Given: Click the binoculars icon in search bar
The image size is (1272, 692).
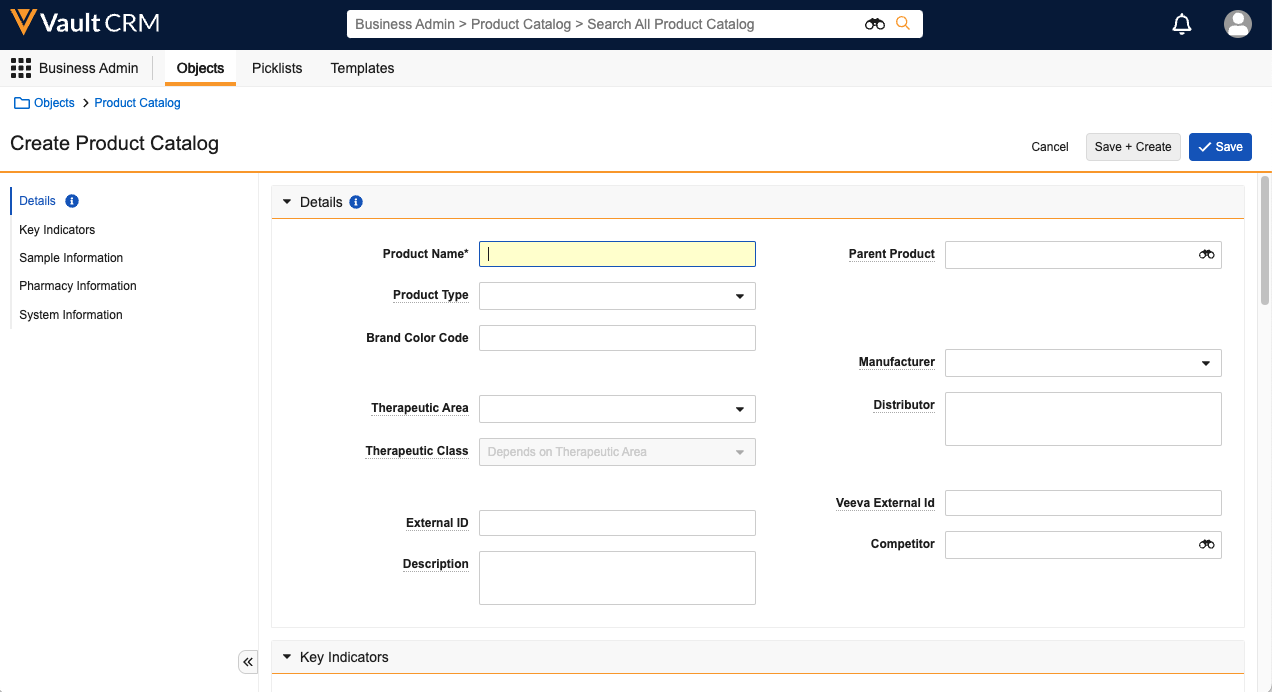Looking at the screenshot, I should point(875,24).
